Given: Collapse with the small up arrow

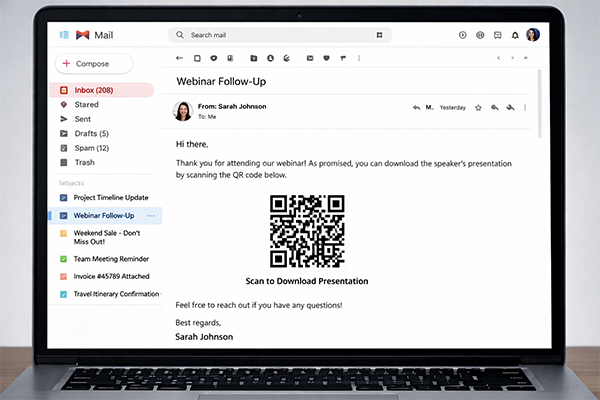Looking at the screenshot, I should tap(526, 58).
